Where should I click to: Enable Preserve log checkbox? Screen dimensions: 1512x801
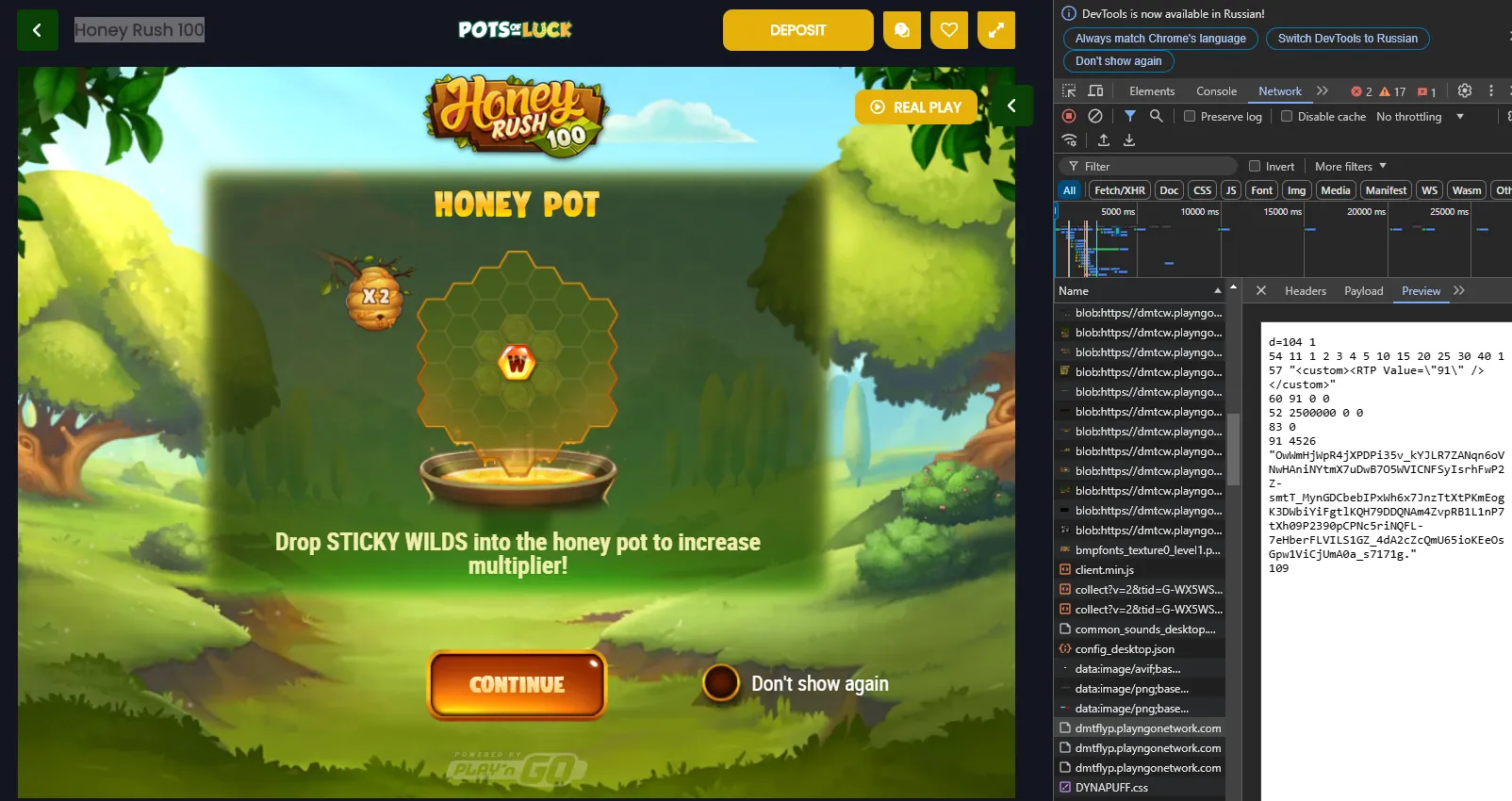pos(1190,117)
